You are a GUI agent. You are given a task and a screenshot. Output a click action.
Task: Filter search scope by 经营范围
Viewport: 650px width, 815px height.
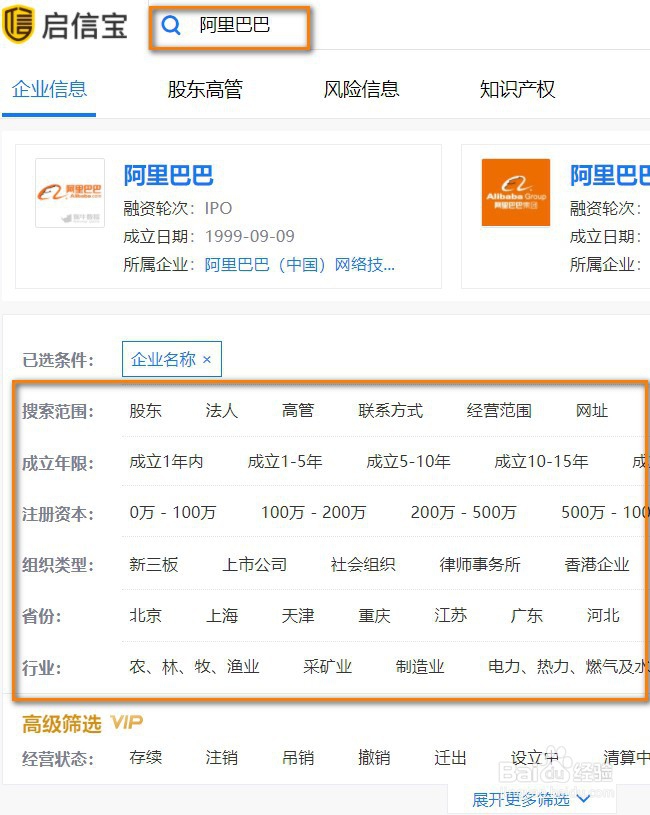click(x=499, y=411)
